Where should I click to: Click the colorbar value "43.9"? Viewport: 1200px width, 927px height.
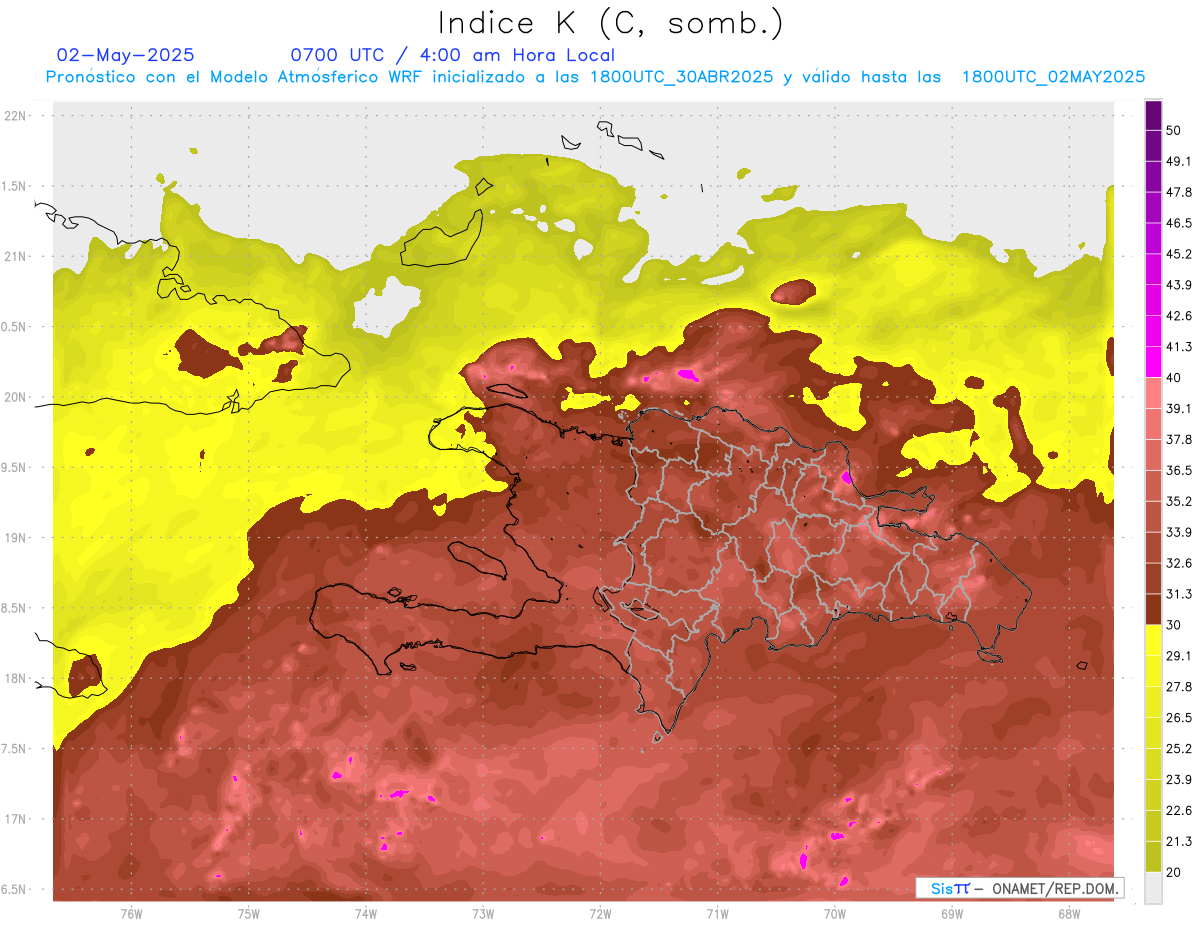(1179, 285)
